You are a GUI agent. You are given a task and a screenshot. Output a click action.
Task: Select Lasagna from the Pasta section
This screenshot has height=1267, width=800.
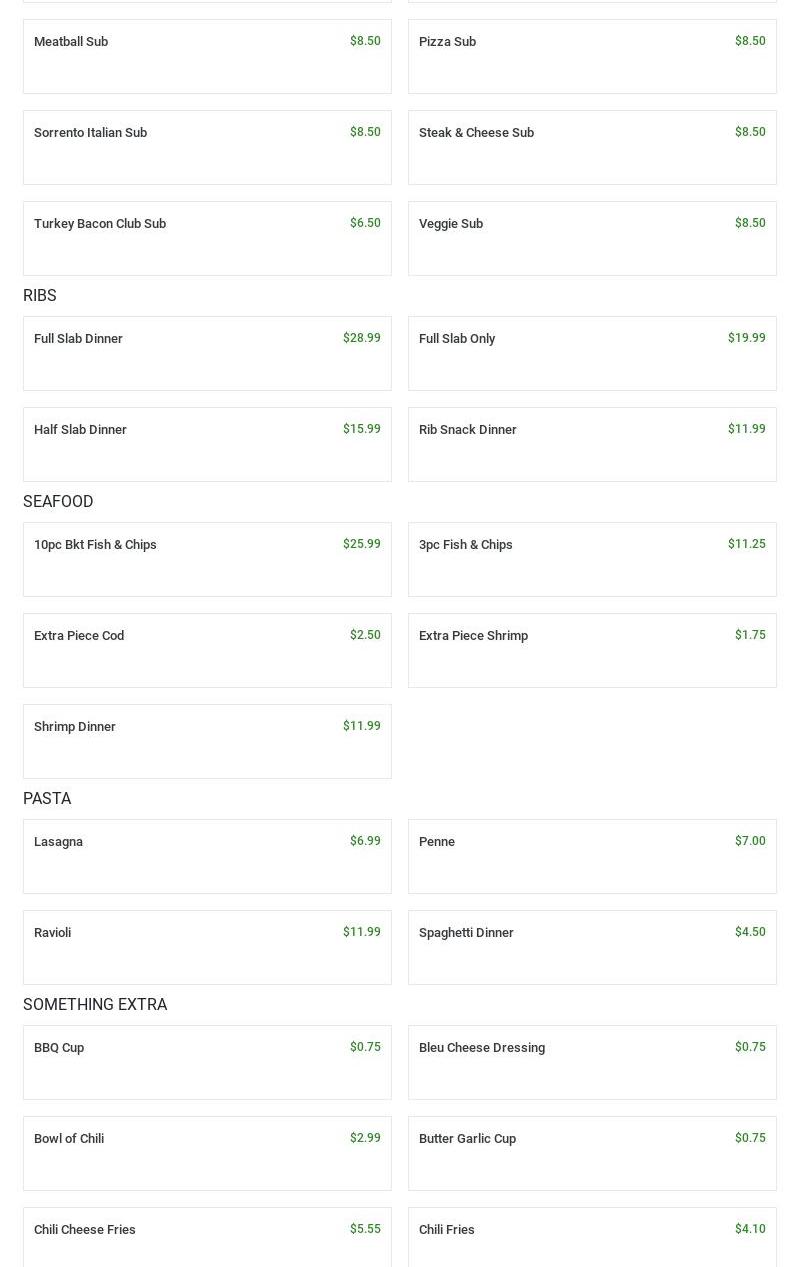pos(207,856)
